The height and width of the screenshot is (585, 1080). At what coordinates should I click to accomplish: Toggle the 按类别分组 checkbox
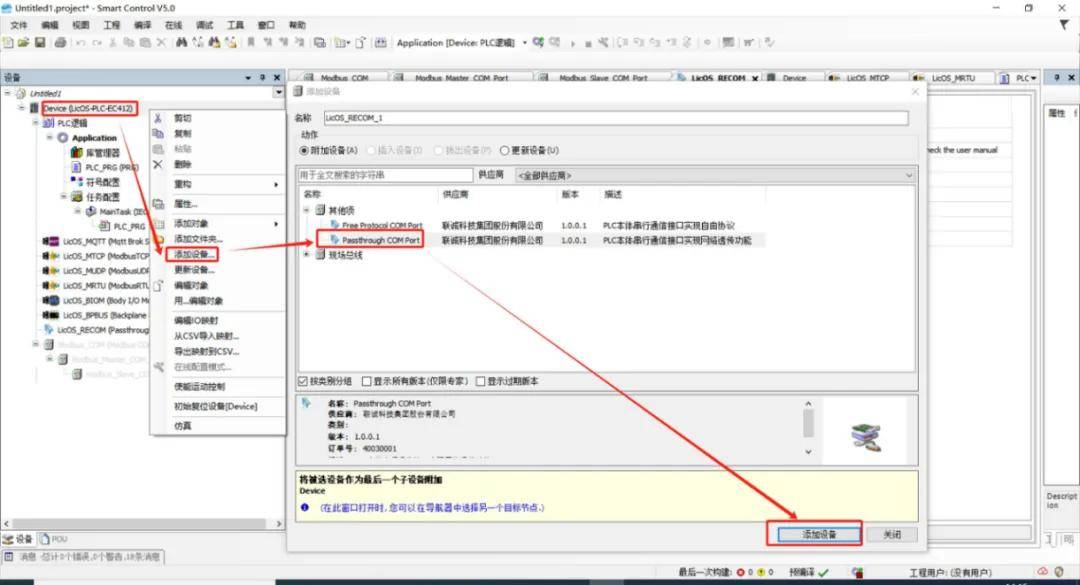click(304, 381)
